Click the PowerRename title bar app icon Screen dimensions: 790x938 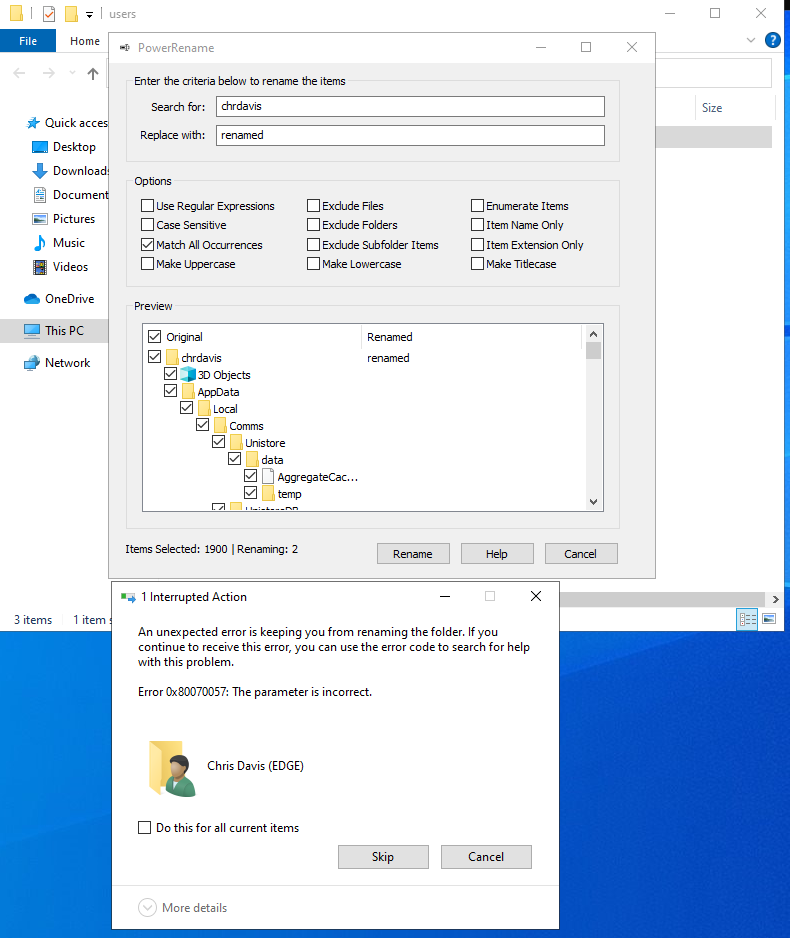[x=125, y=48]
